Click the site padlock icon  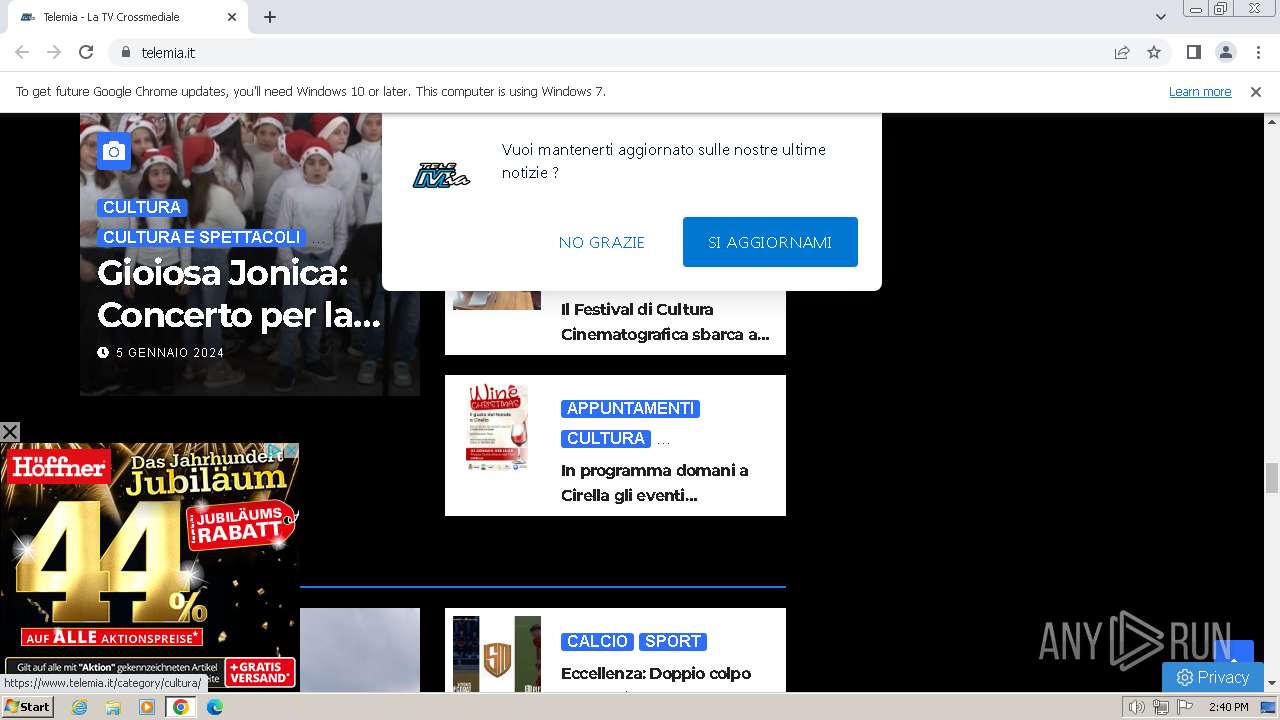tap(126, 53)
